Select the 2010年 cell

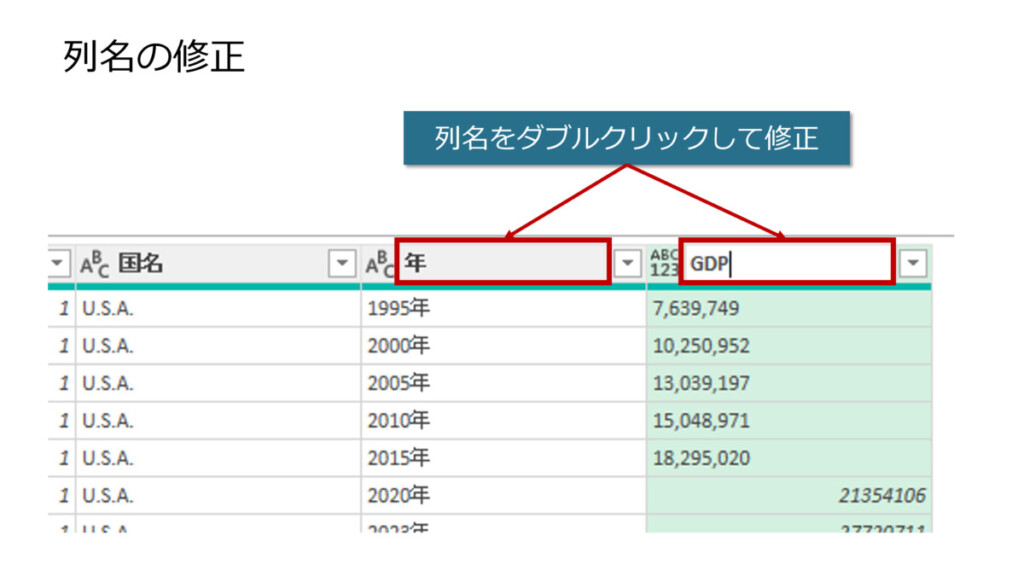[x=398, y=421]
